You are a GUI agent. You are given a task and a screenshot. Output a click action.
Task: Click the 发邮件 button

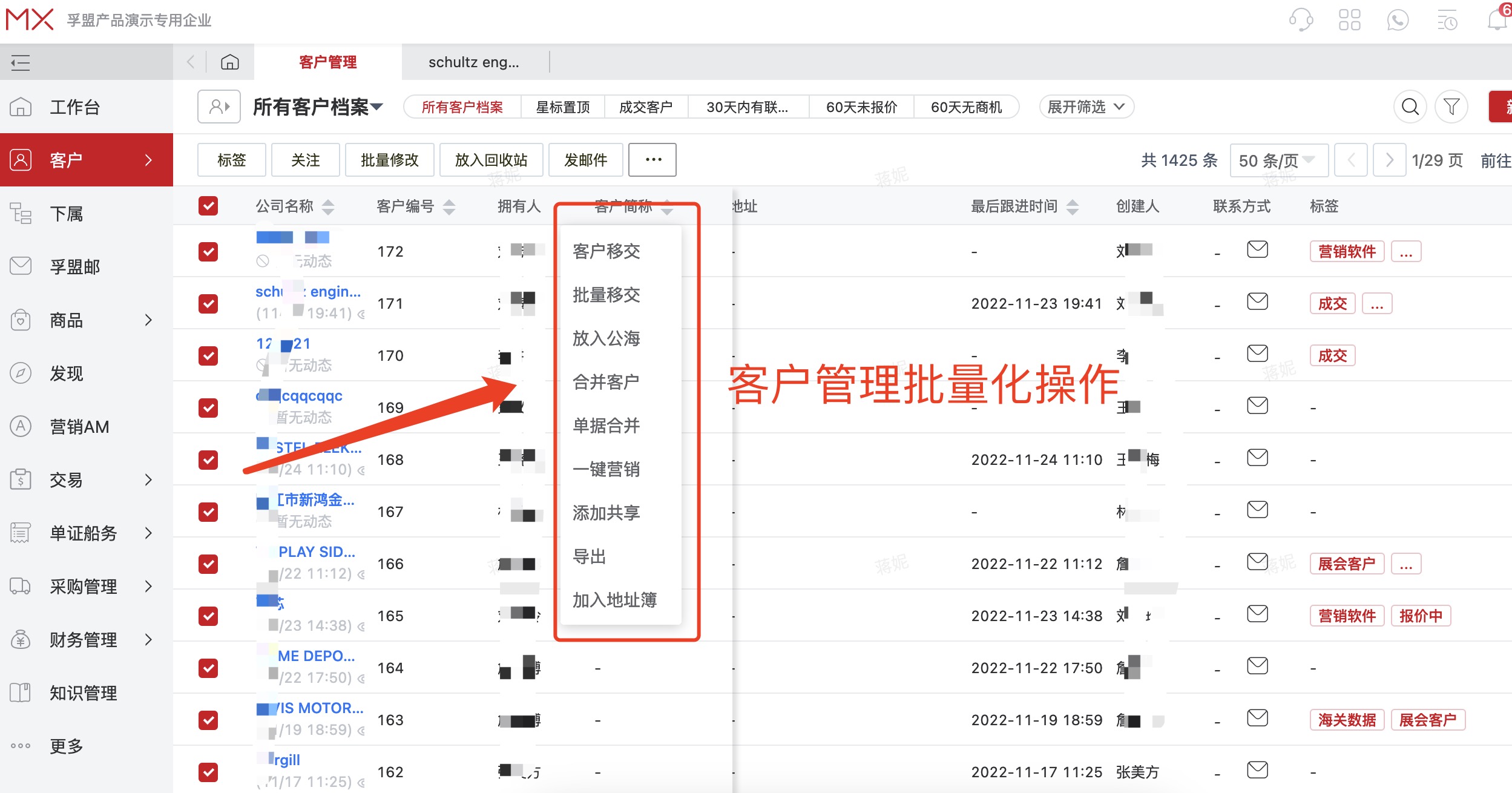[x=585, y=160]
